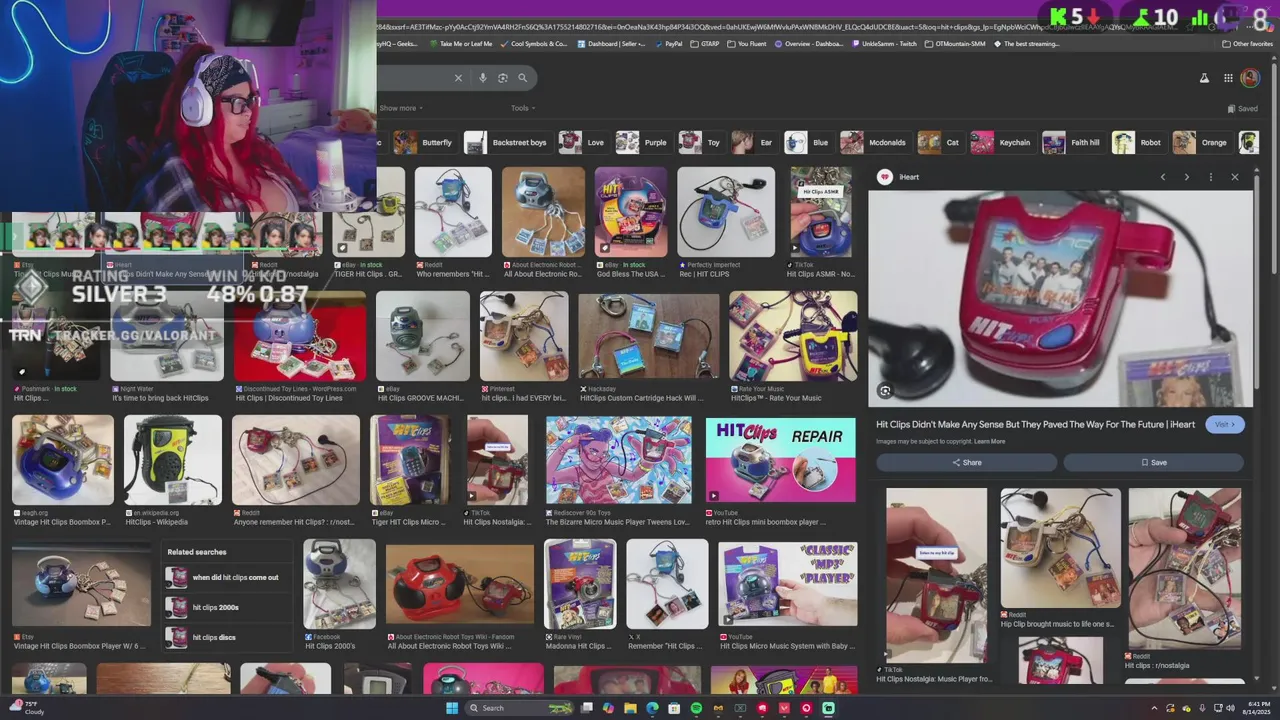This screenshot has height=720, width=1280.
Task: Click the Visit button for iHeart article
Action: 1225,425
